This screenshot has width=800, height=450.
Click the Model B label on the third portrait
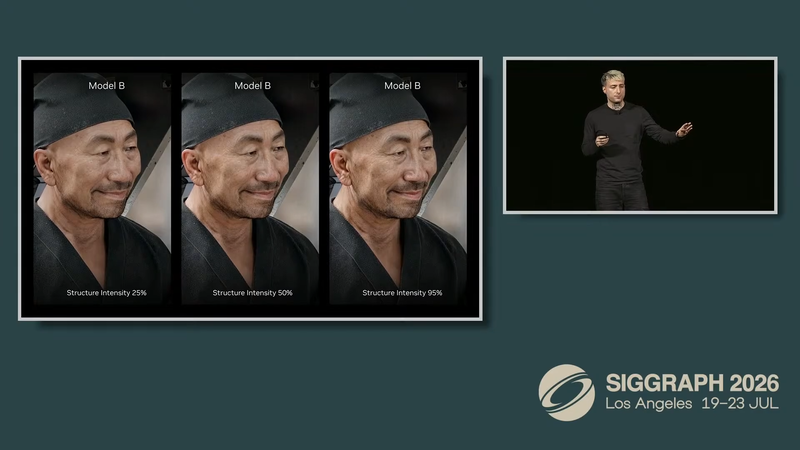[x=402, y=86]
